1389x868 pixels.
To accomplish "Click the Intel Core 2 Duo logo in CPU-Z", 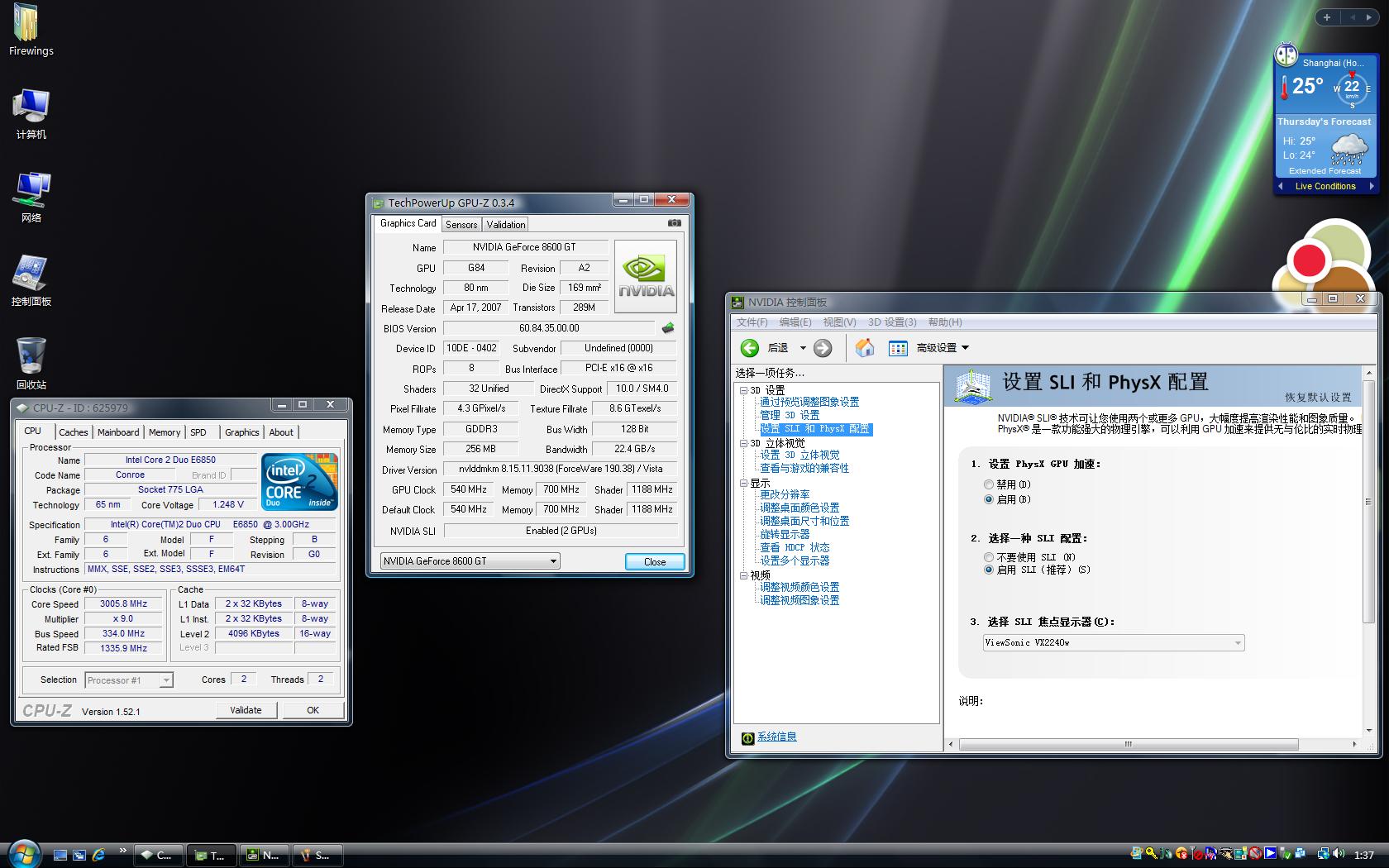I will pyautogui.click(x=299, y=480).
